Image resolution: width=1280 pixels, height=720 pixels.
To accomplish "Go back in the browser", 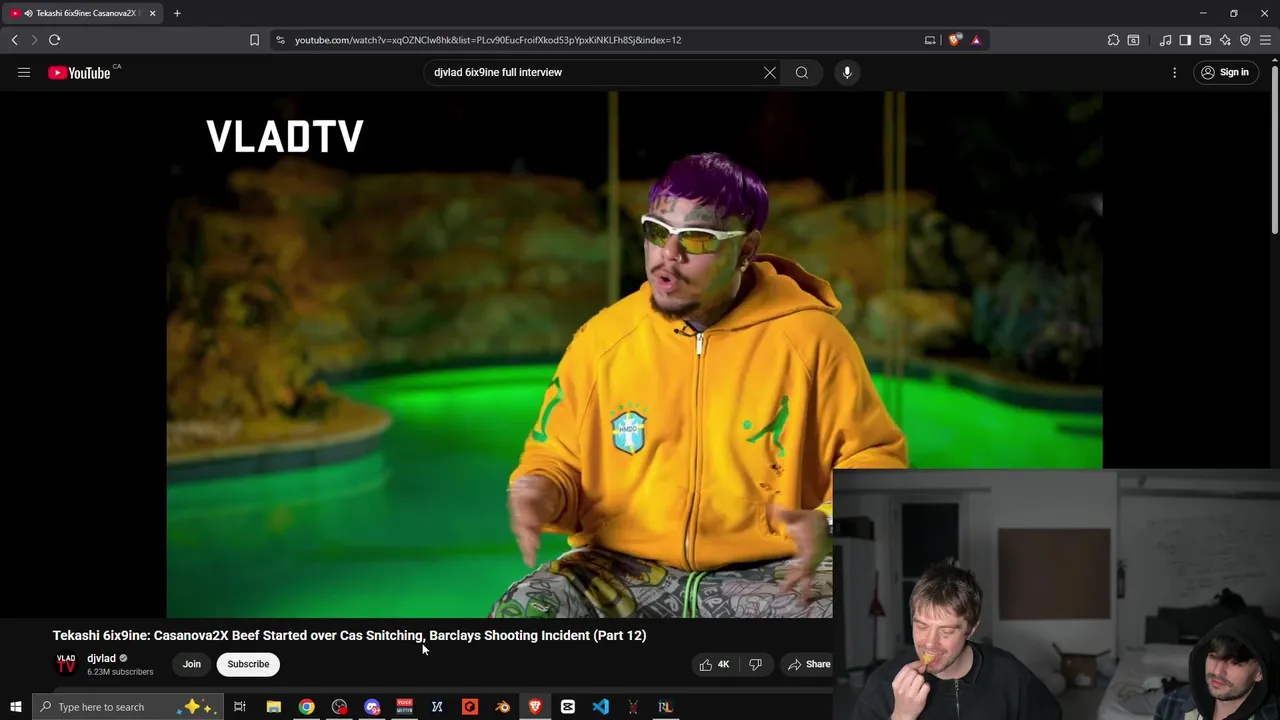I will (x=14, y=40).
